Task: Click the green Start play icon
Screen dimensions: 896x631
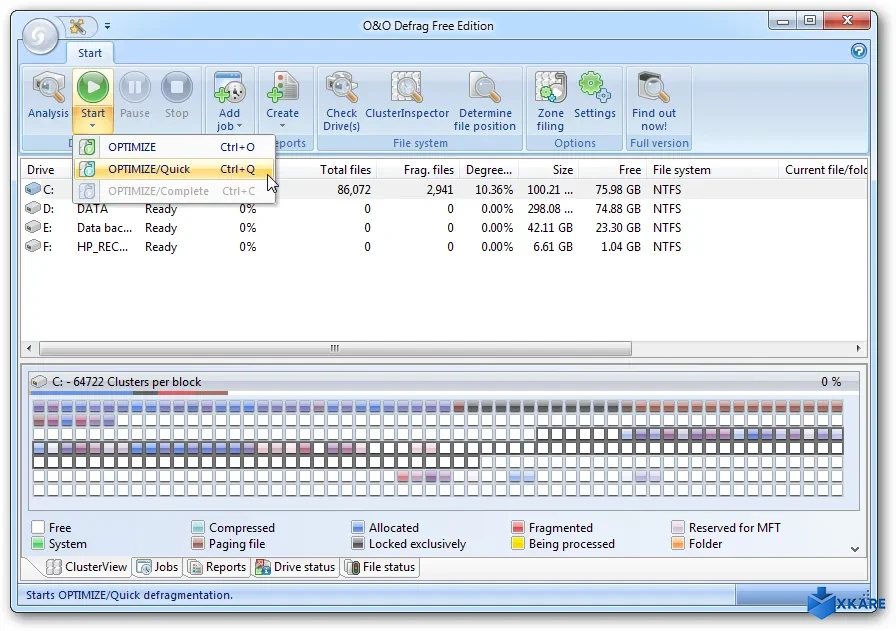Action: click(x=93, y=88)
